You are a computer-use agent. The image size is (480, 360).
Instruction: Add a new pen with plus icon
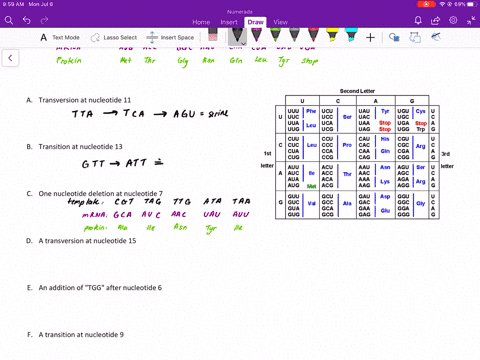[370, 37]
